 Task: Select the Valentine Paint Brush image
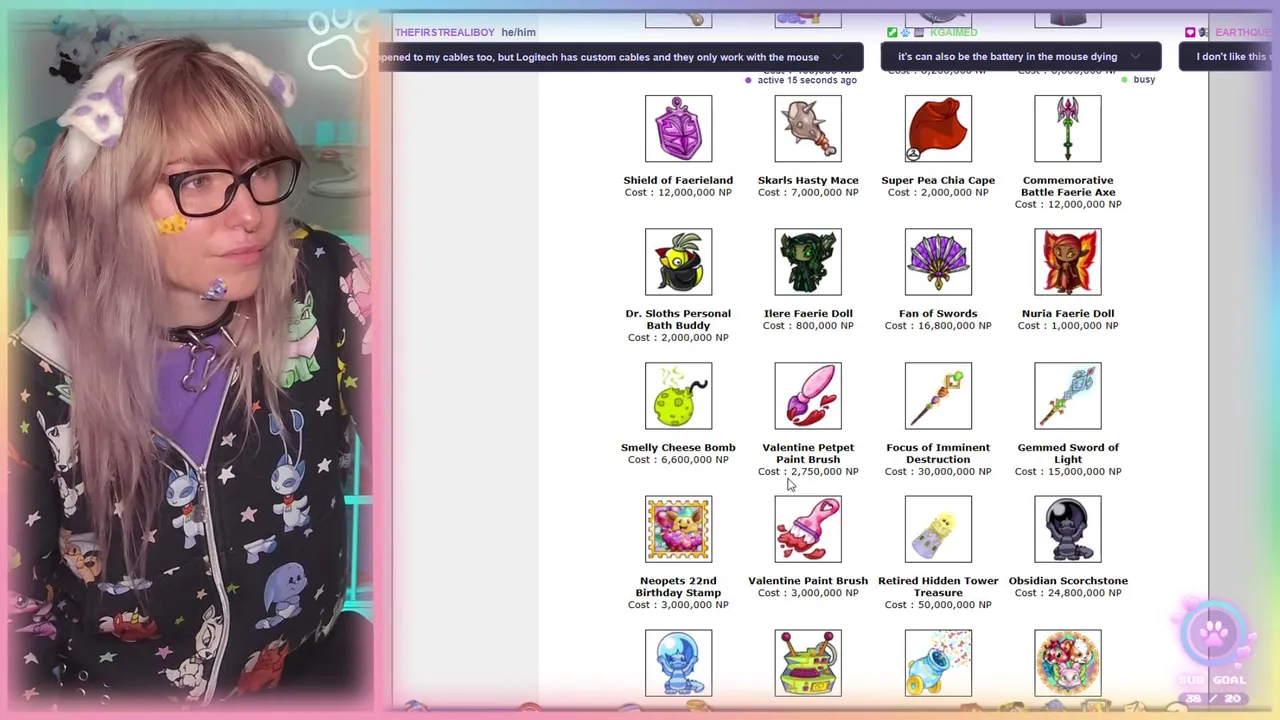click(x=808, y=529)
